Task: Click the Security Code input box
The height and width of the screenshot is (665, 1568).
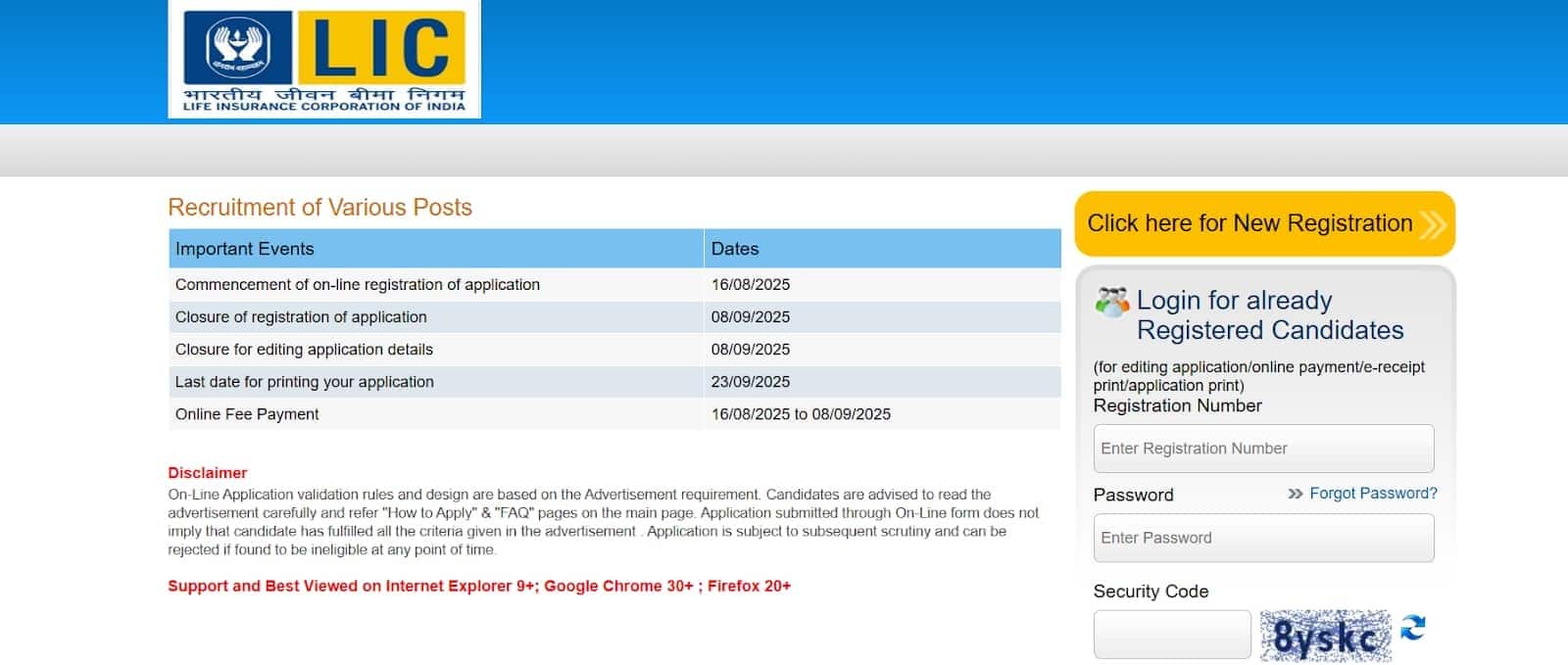Action: [1172, 635]
